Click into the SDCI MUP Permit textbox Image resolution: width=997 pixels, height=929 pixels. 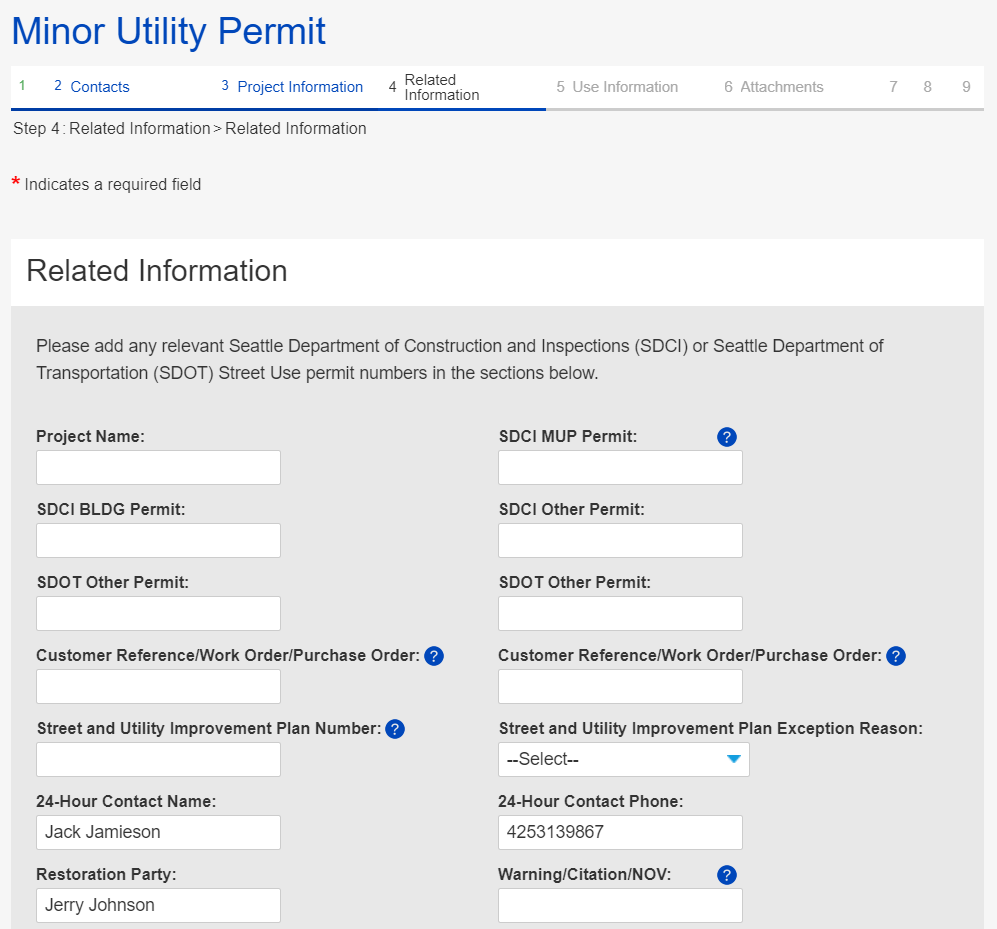coord(620,467)
